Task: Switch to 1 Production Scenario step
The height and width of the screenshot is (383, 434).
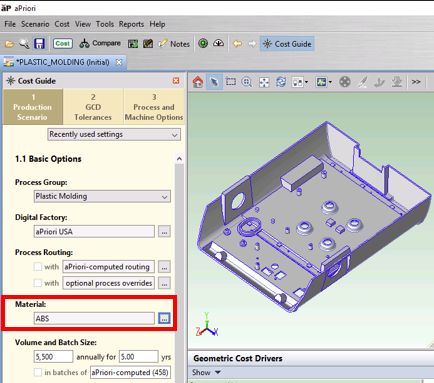Action: [x=33, y=107]
